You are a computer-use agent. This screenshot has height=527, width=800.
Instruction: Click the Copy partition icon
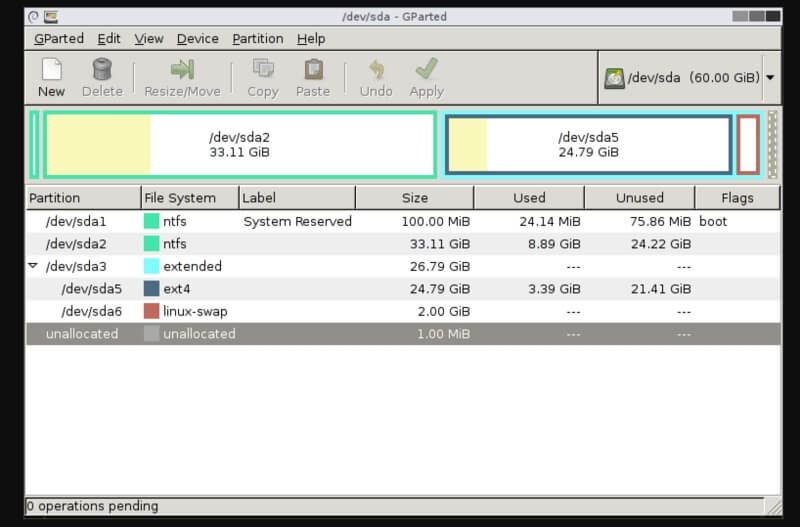point(263,70)
